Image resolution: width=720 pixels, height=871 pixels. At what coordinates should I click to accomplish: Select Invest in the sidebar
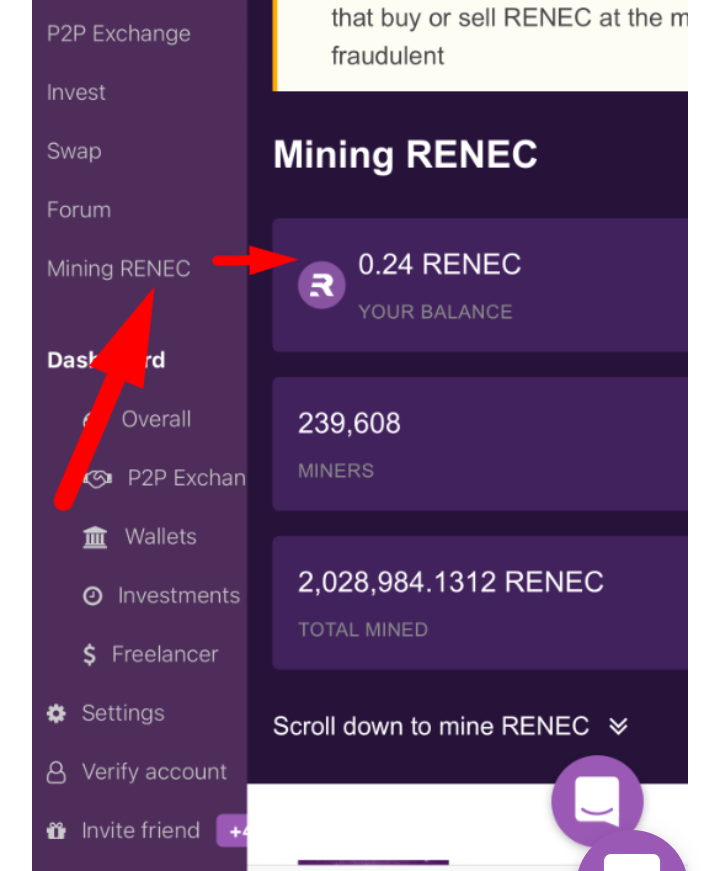[x=76, y=93]
